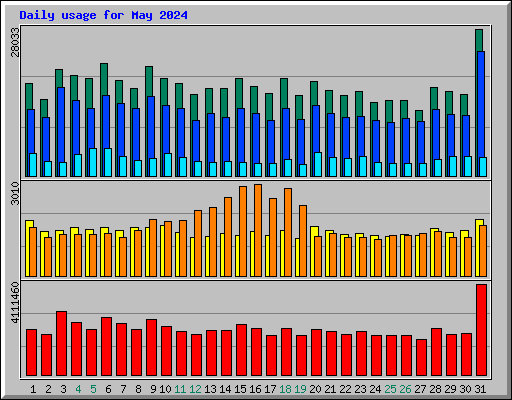Select day 24 label on x-axis

tap(375, 389)
